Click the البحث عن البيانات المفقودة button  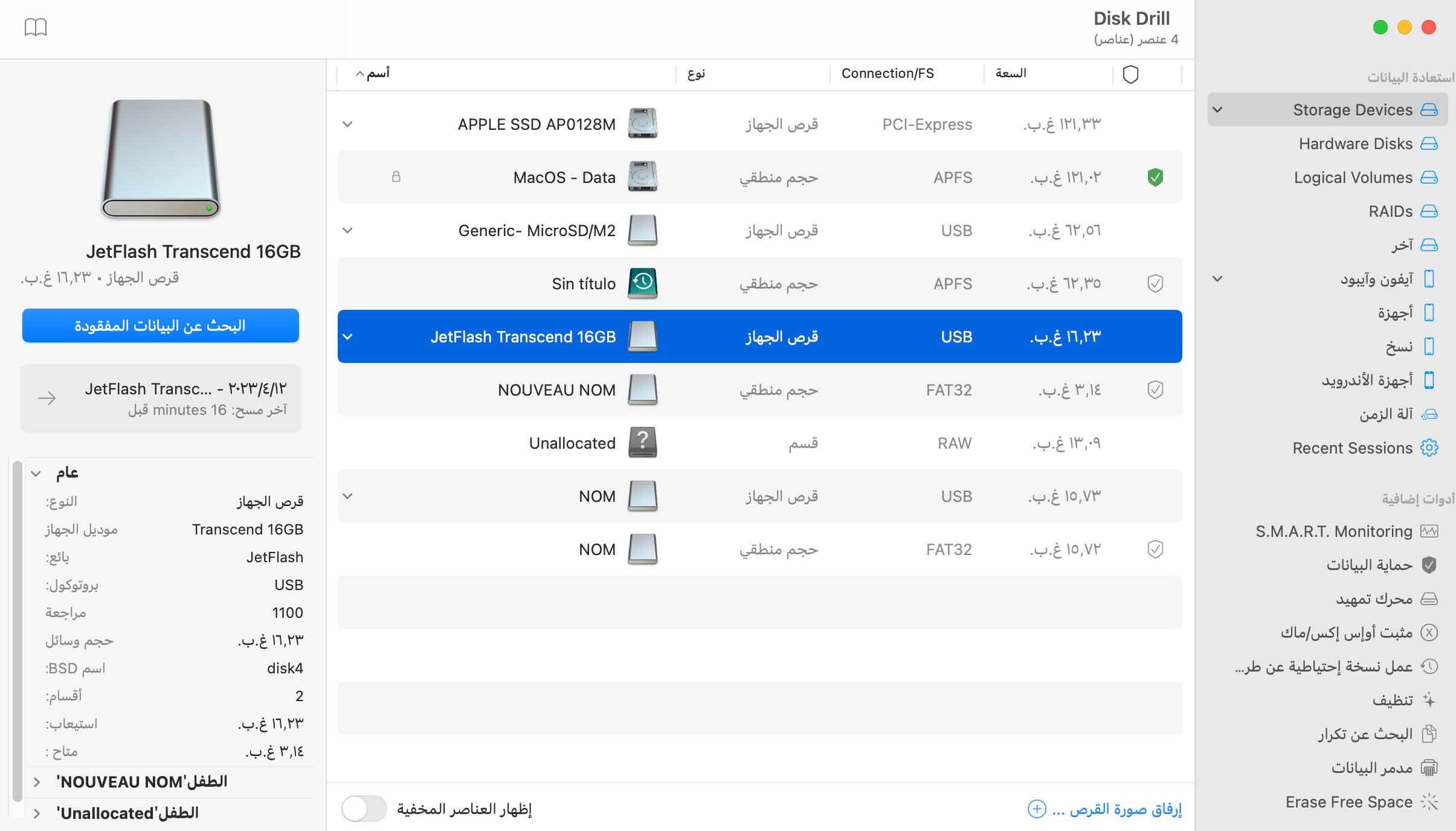(160, 326)
